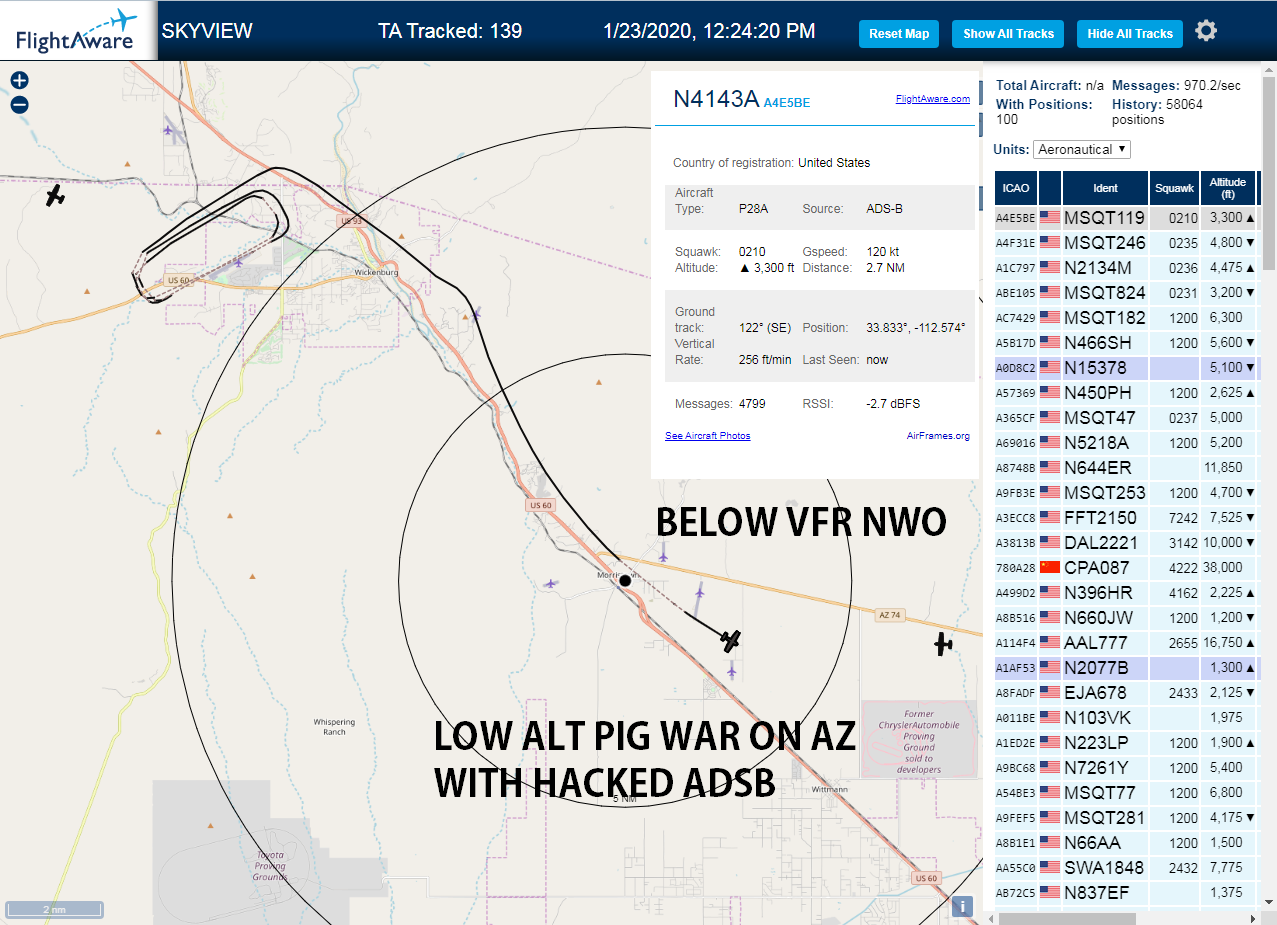Screen dimensions: 1277x925
Task: Select the N396HR row
Action: click(1126, 592)
